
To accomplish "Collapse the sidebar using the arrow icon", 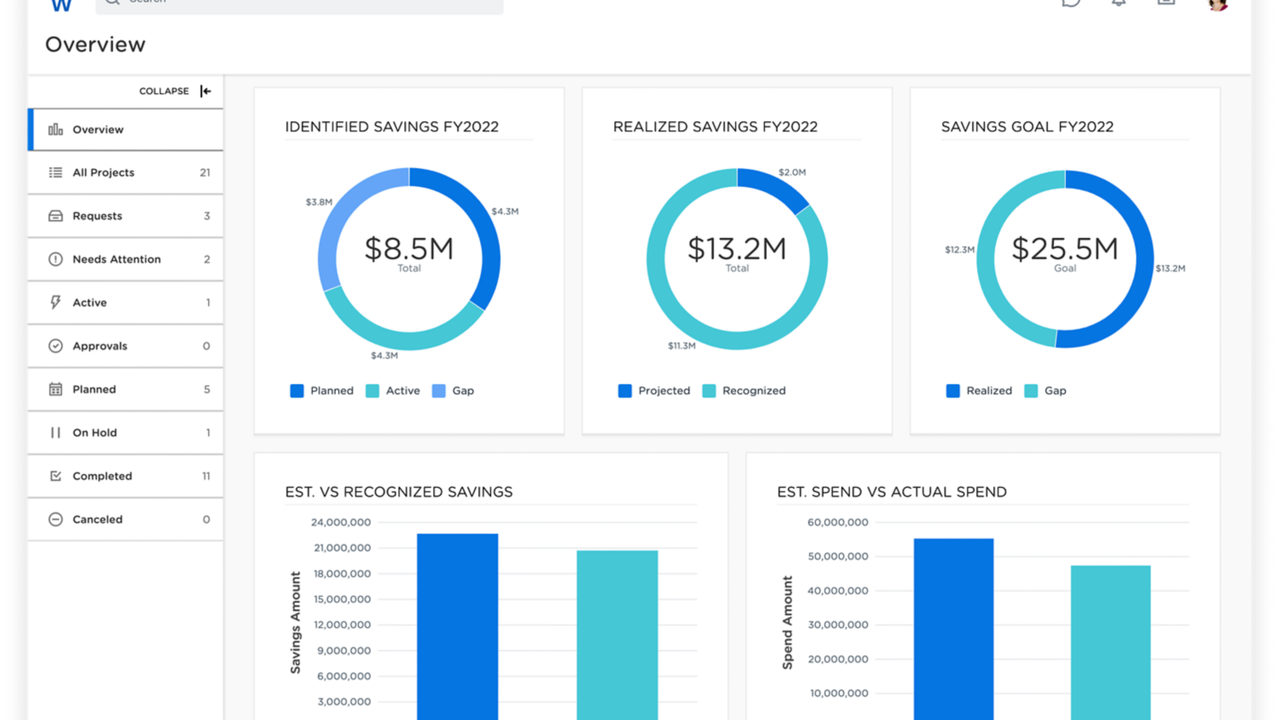I will [x=206, y=91].
